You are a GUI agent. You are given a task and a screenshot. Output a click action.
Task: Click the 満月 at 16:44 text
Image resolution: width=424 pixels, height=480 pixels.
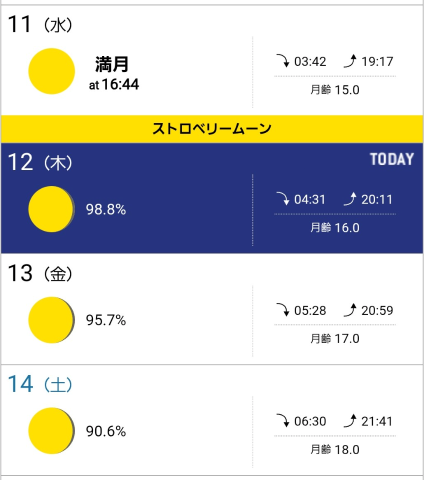click(x=114, y=74)
